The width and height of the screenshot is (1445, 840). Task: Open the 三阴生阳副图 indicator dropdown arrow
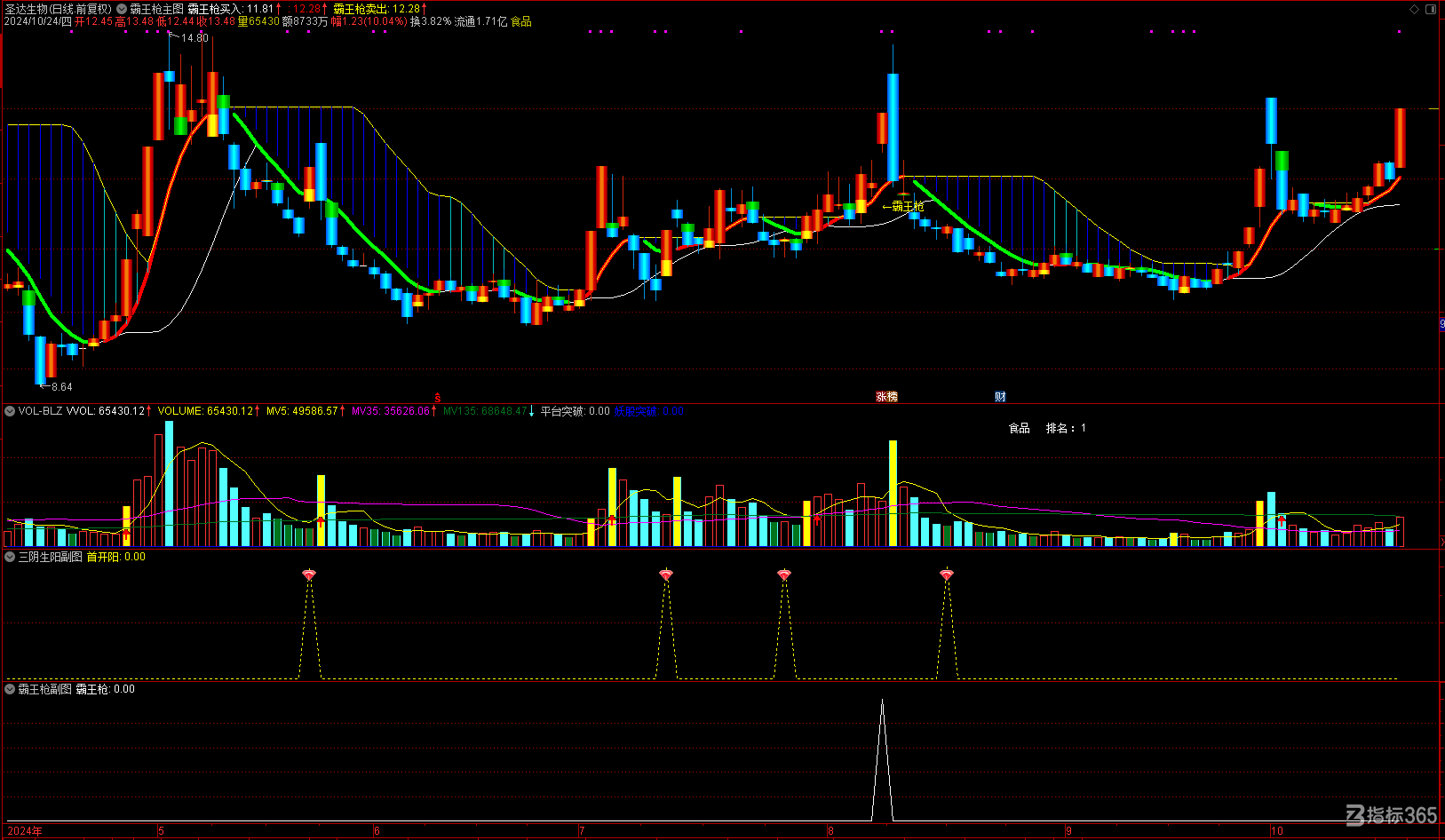coord(10,557)
